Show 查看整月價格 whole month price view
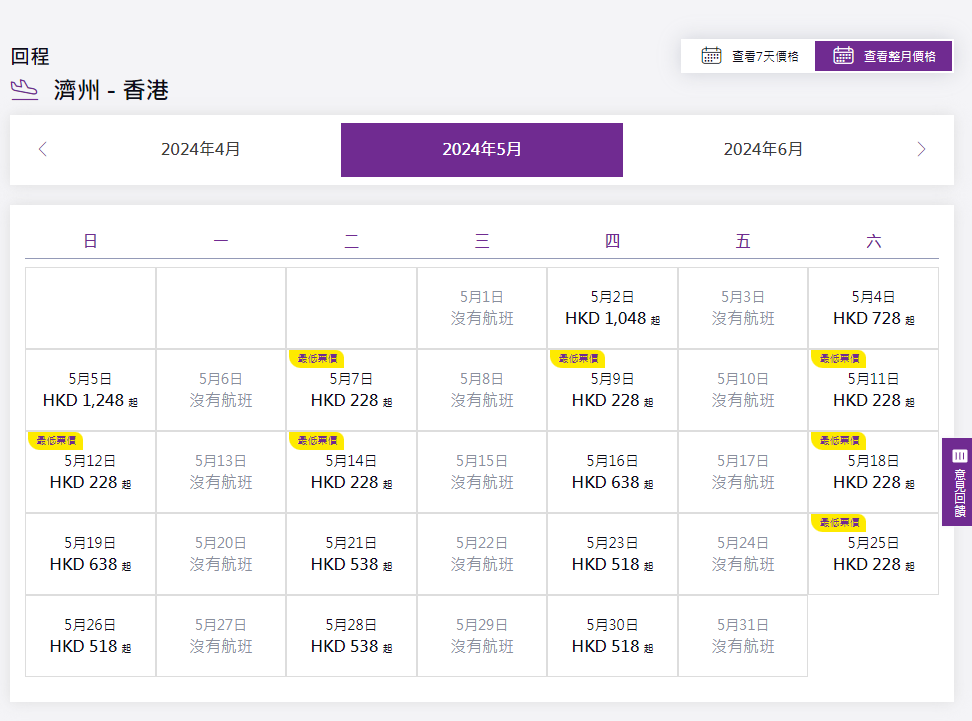 (884, 56)
